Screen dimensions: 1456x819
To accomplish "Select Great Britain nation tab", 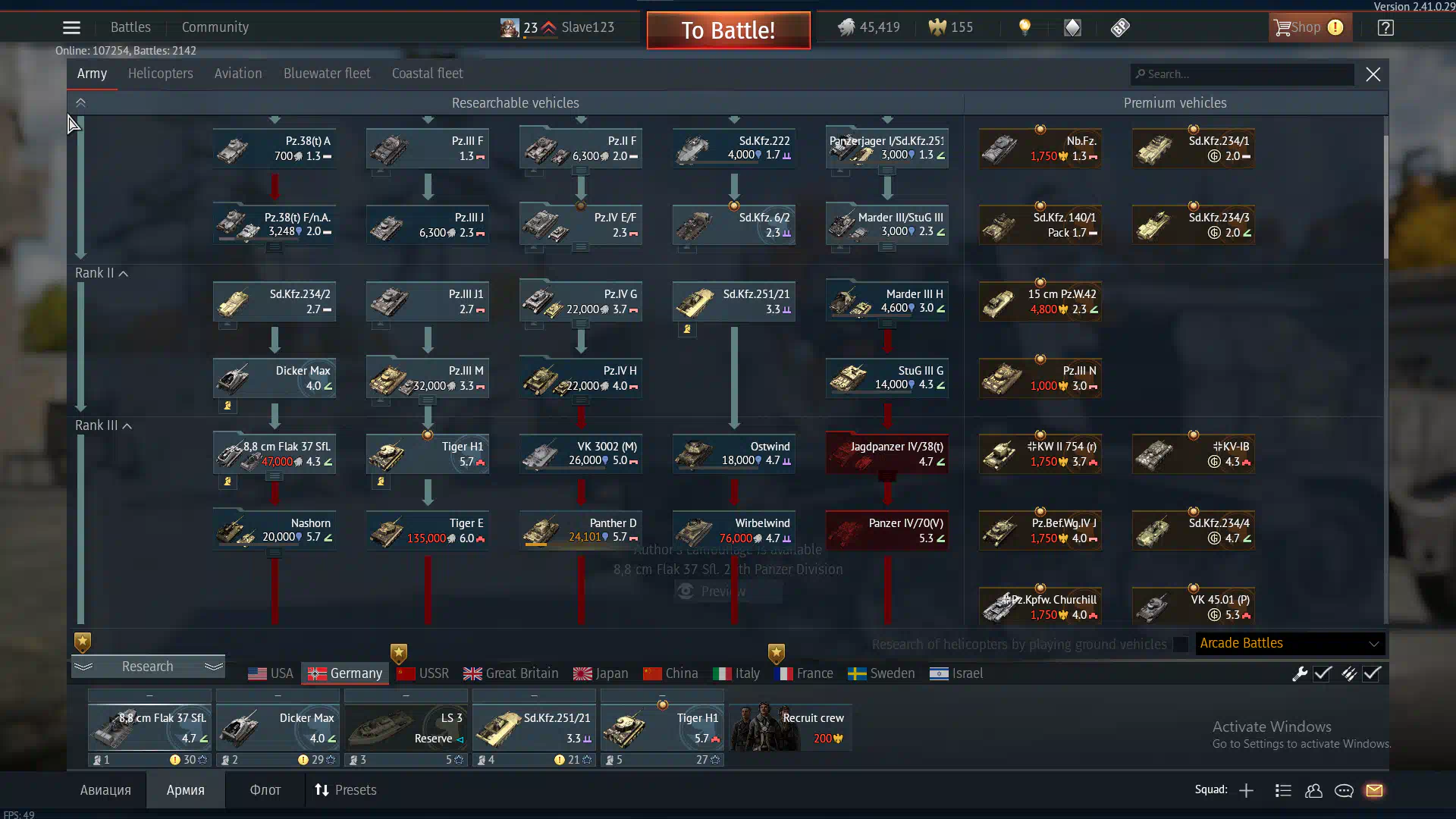I will click(510, 673).
